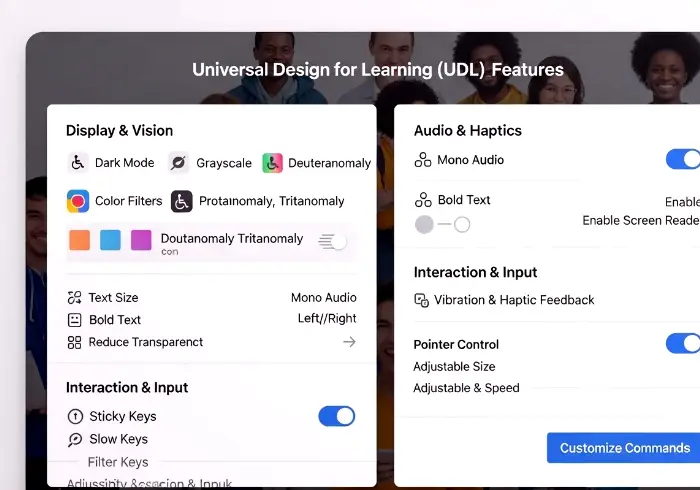Viewport: 700px width, 490px height.
Task: Click the Display & Vision heading
Action: (x=119, y=131)
